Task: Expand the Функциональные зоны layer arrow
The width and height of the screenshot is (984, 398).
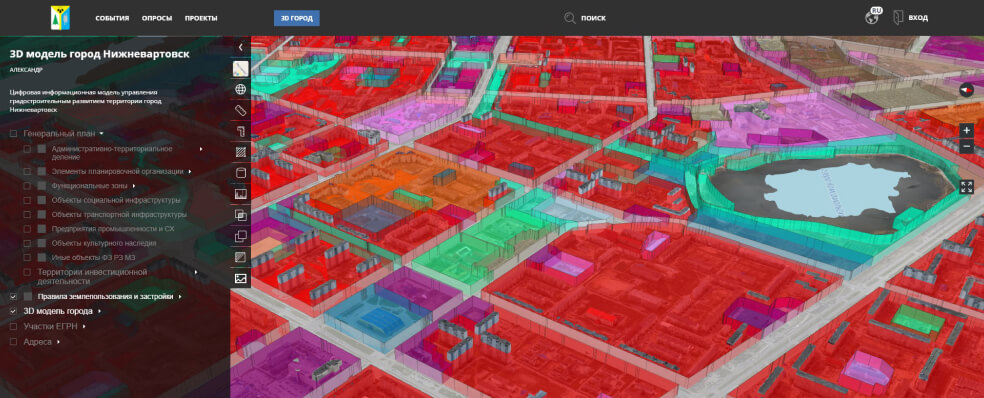Action: [x=134, y=186]
